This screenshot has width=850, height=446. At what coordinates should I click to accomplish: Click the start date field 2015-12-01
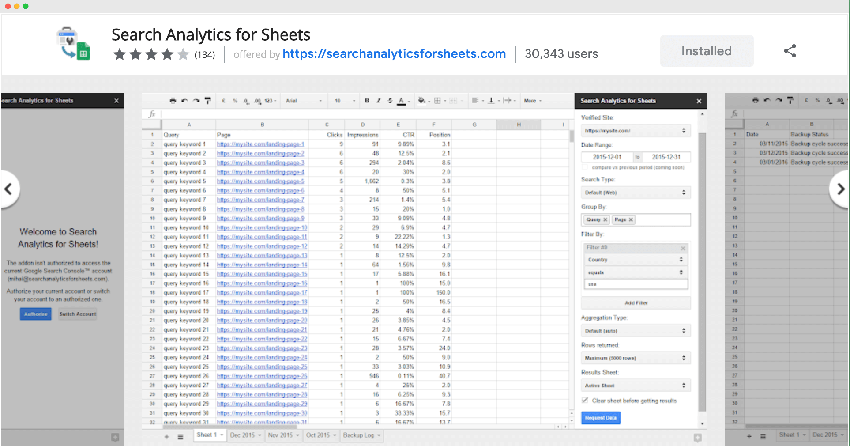[x=606, y=156]
